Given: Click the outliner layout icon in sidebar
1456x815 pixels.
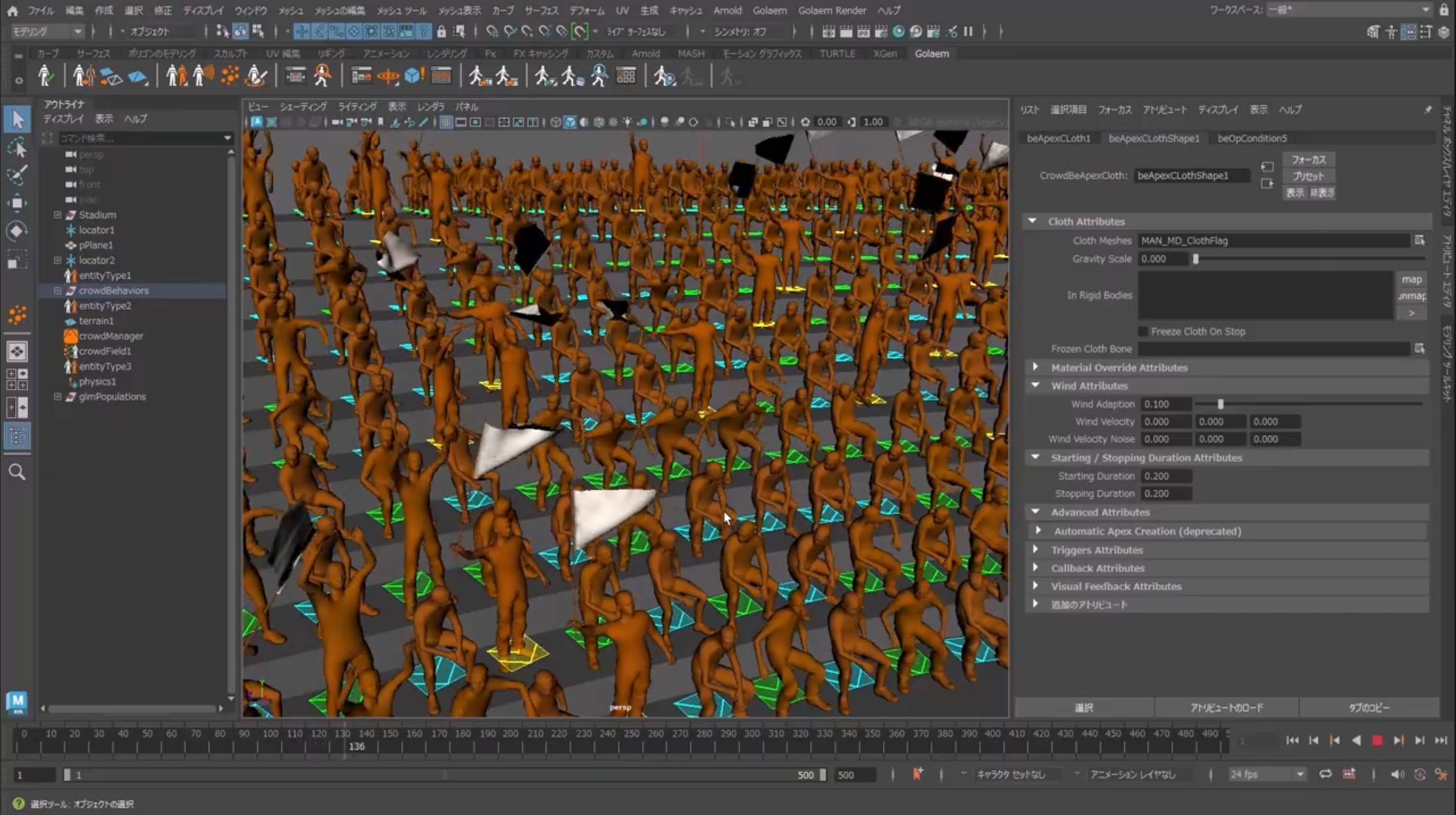Looking at the screenshot, I should point(17,435).
